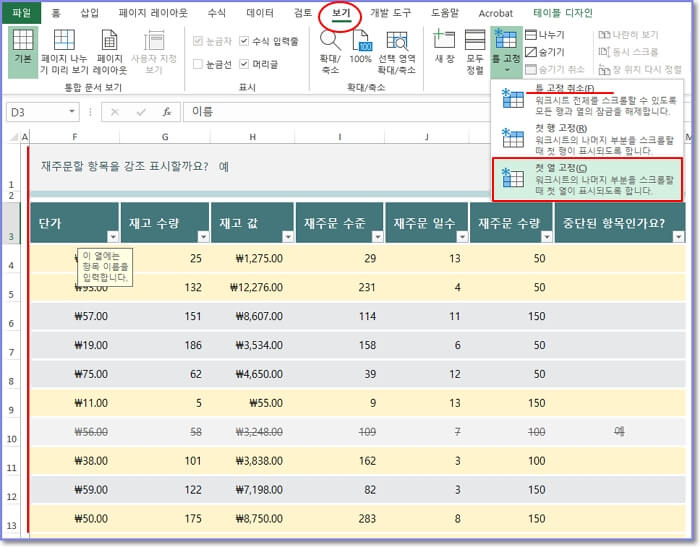Viewport: 700px width, 547px height.
Task: Click the insert function fx icon
Action: coord(167,112)
